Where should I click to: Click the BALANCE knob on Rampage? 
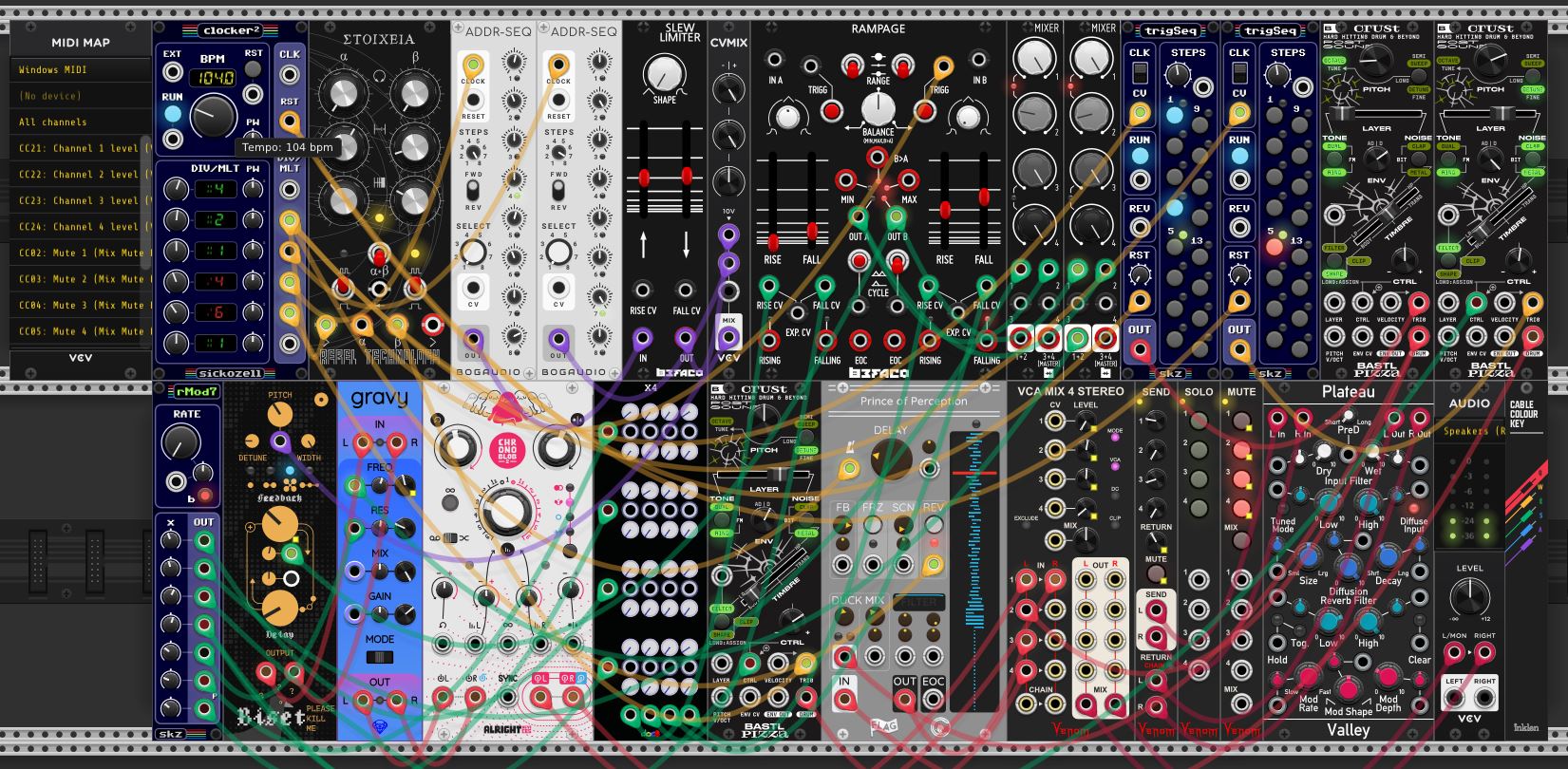[878, 109]
